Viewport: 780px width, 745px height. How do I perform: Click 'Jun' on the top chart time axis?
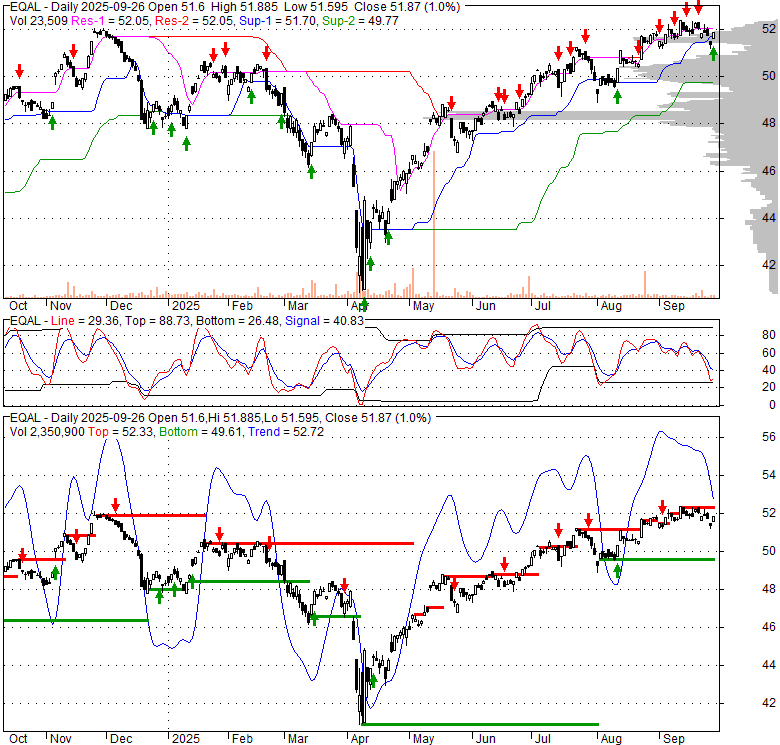(x=486, y=306)
